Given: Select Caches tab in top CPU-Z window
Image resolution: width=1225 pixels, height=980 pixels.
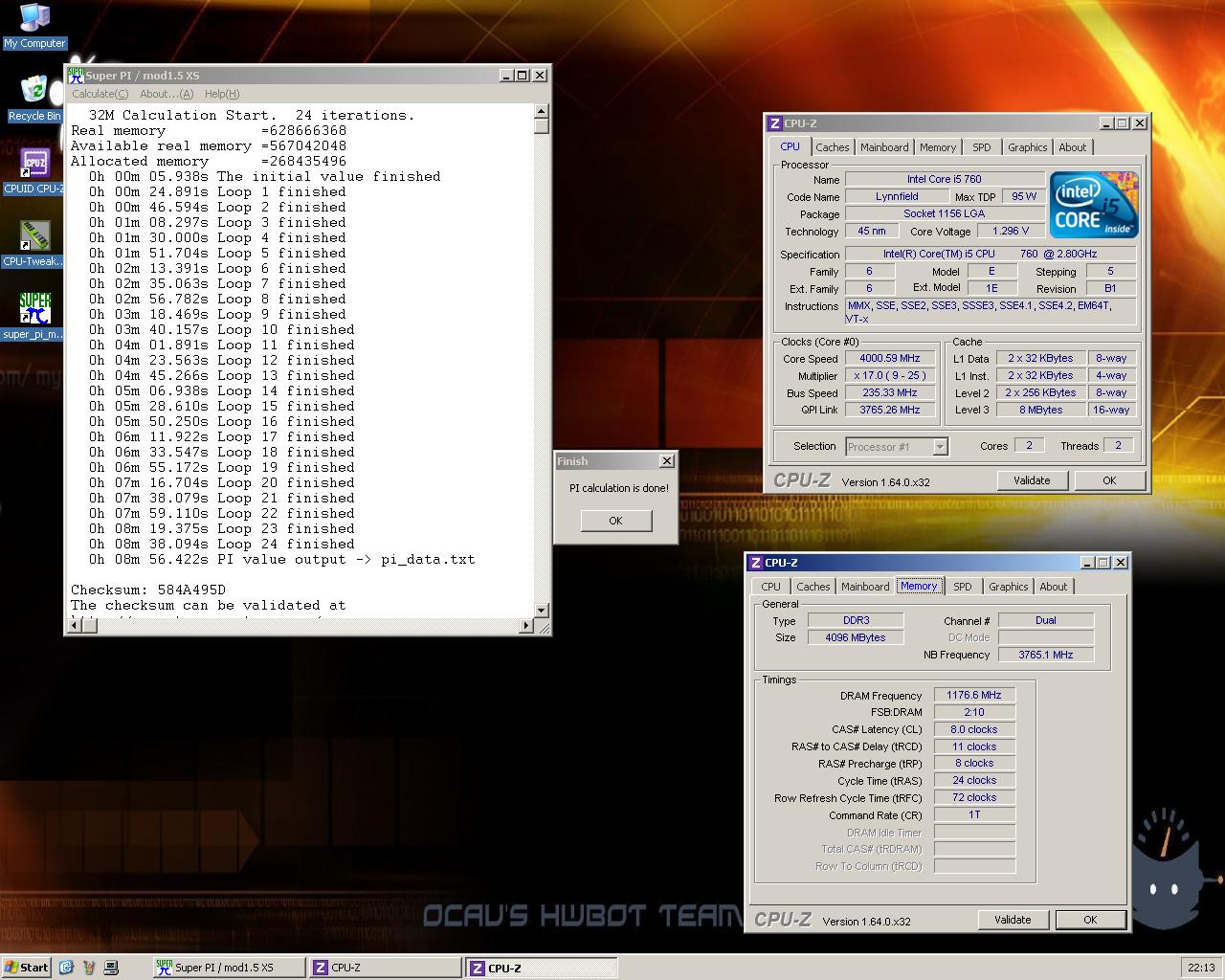Looking at the screenshot, I should click(832, 147).
